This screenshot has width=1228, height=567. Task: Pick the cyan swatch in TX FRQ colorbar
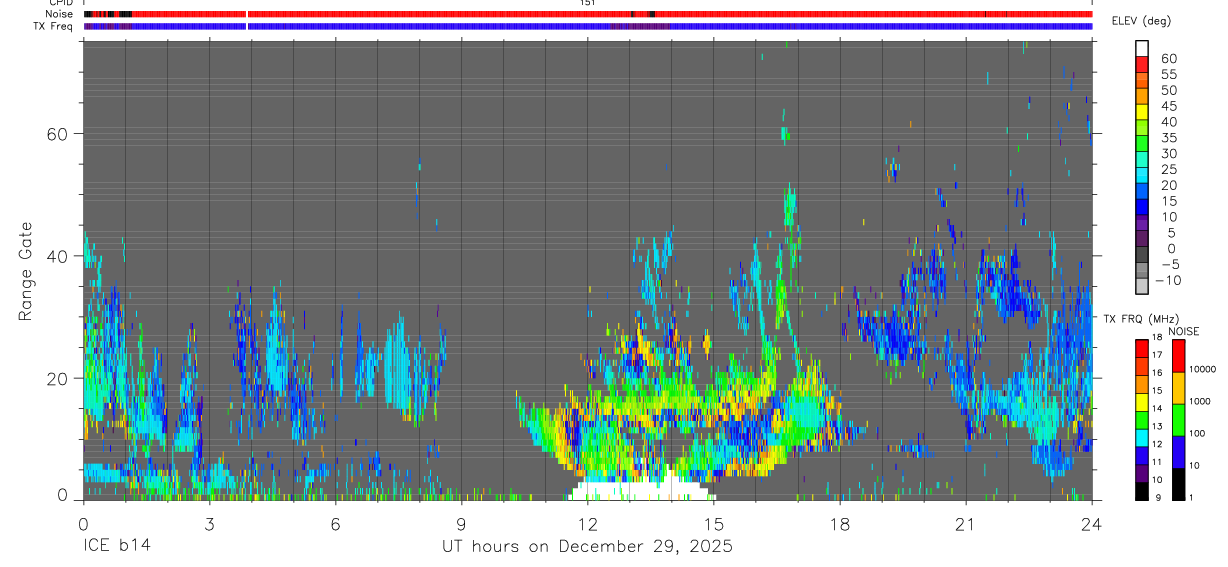[1141, 437]
